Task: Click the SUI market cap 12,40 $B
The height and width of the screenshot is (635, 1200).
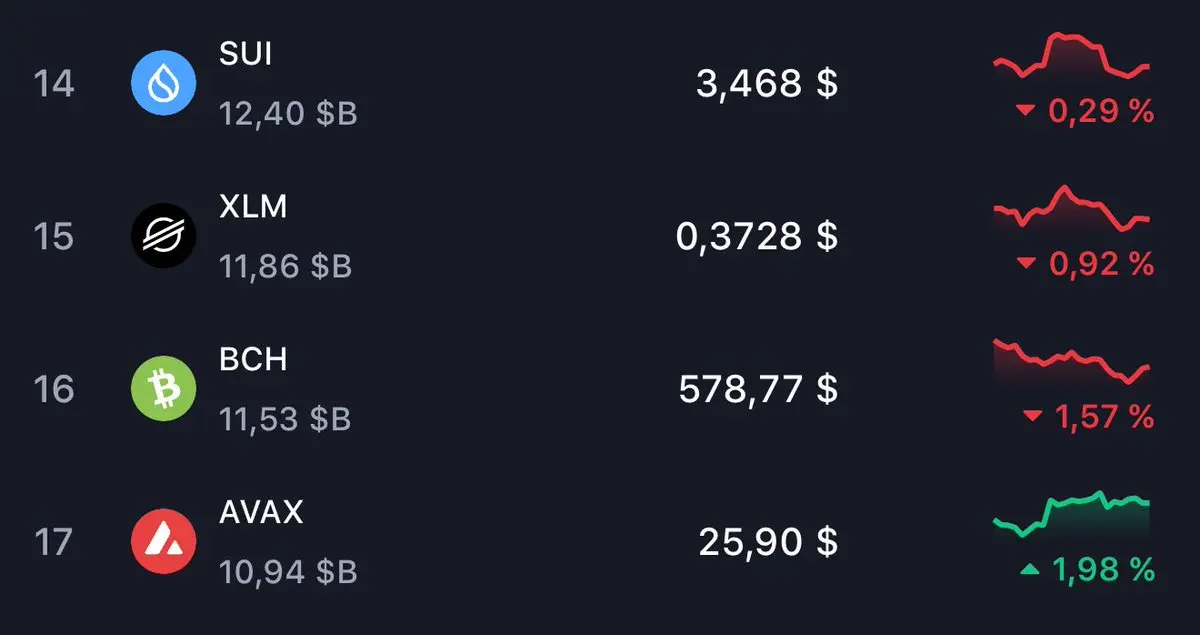Action: click(288, 114)
